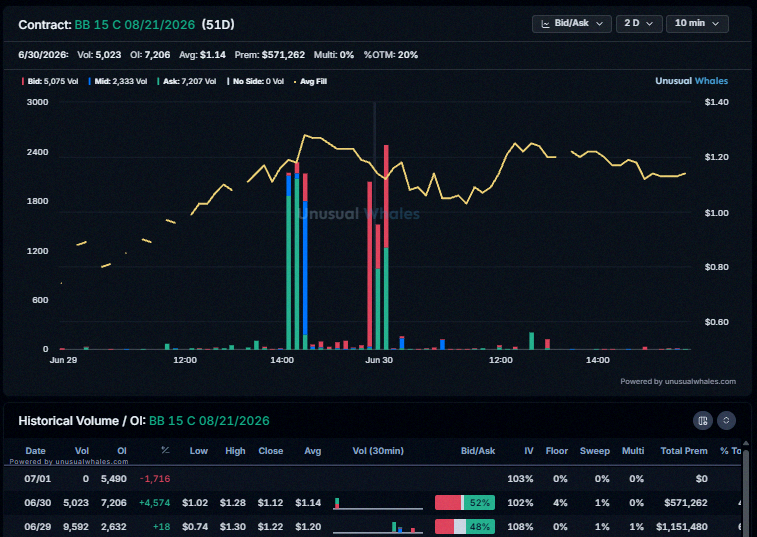Sort table by Total Prem column
The height and width of the screenshot is (537, 757).
click(x=684, y=451)
